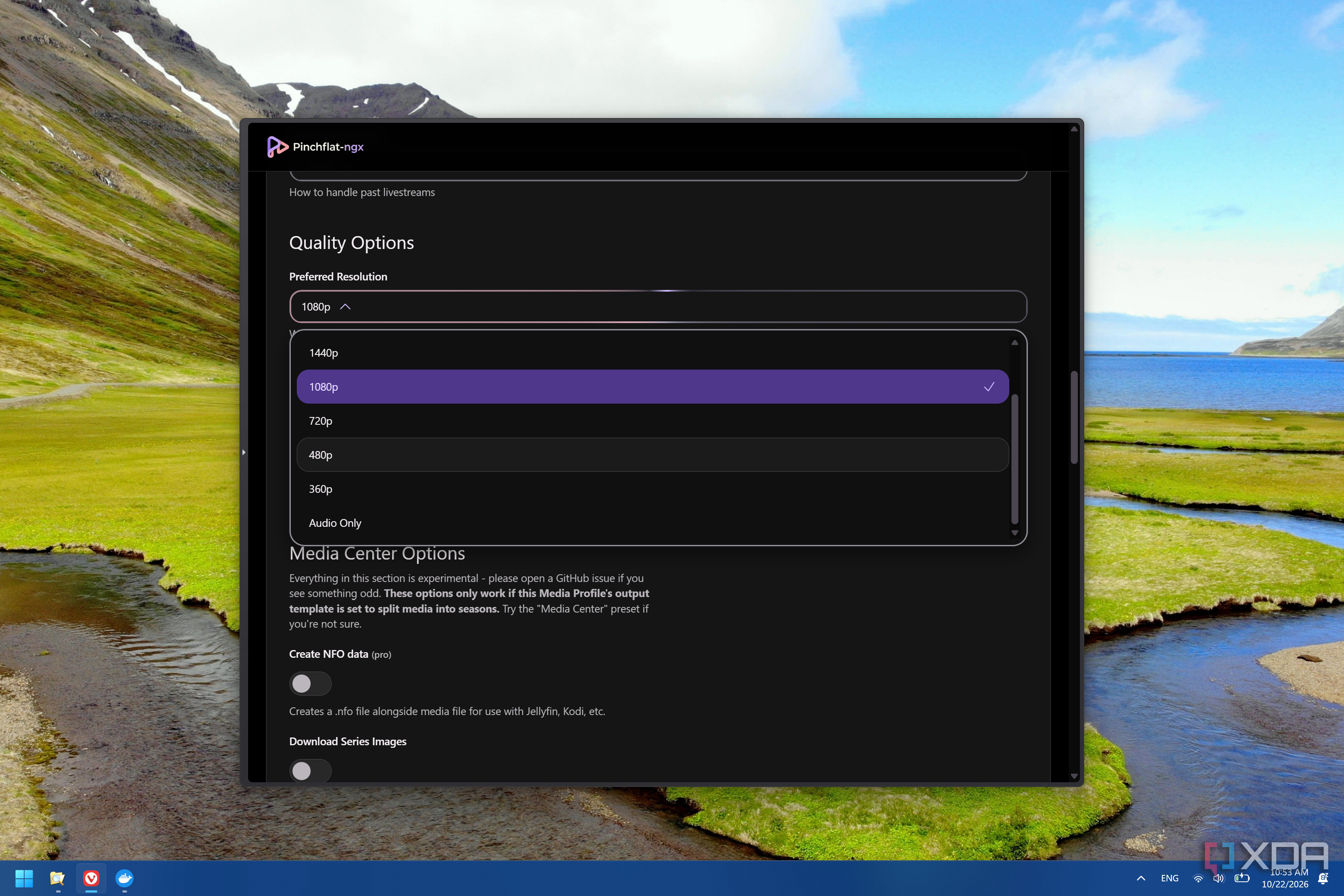Collapse the Preferred Resolution dropdown
The height and width of the screenshot is (896, 1344).
[658, 307]
